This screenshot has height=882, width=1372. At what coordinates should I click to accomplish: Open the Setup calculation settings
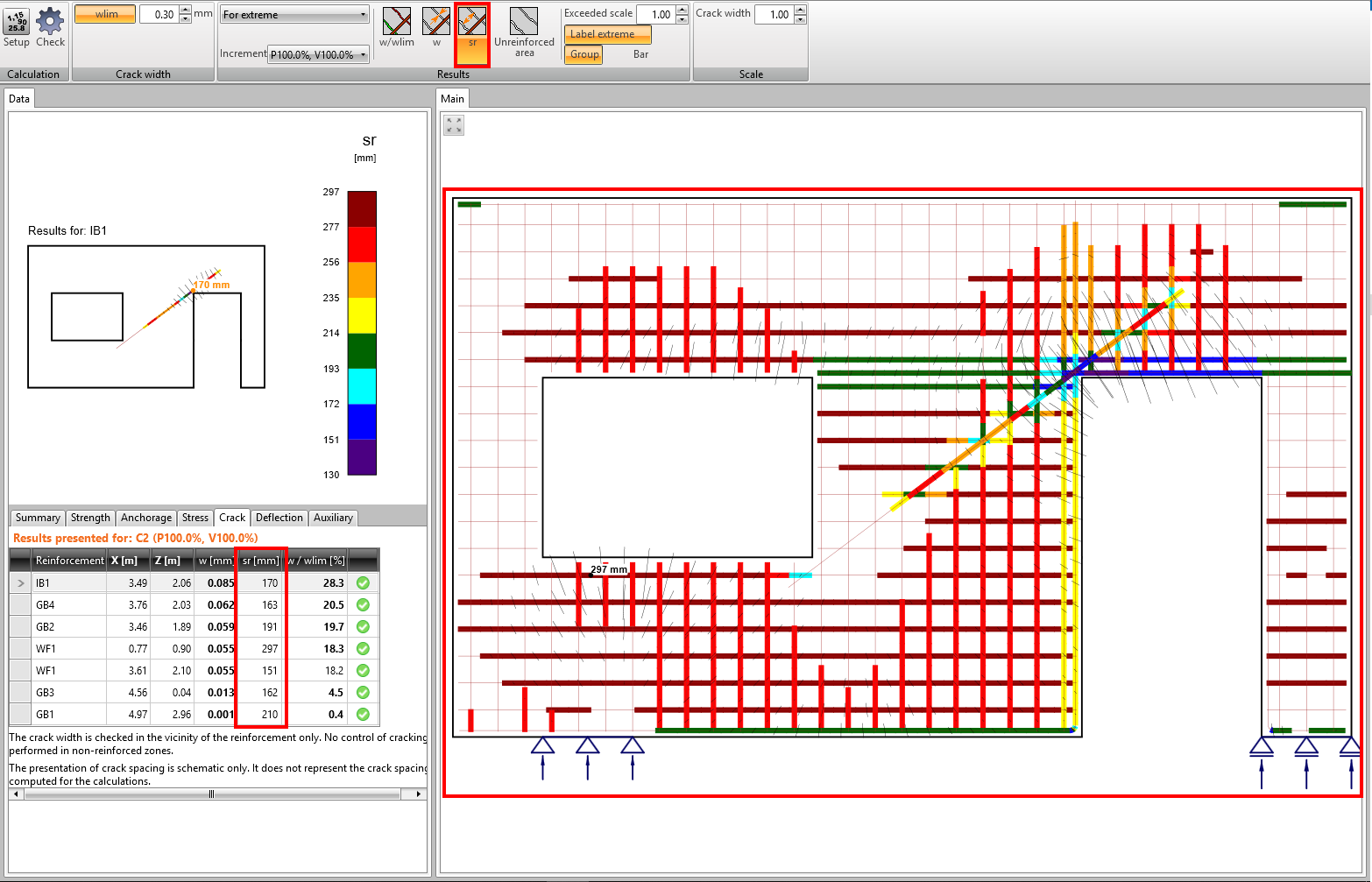[17, 27]
